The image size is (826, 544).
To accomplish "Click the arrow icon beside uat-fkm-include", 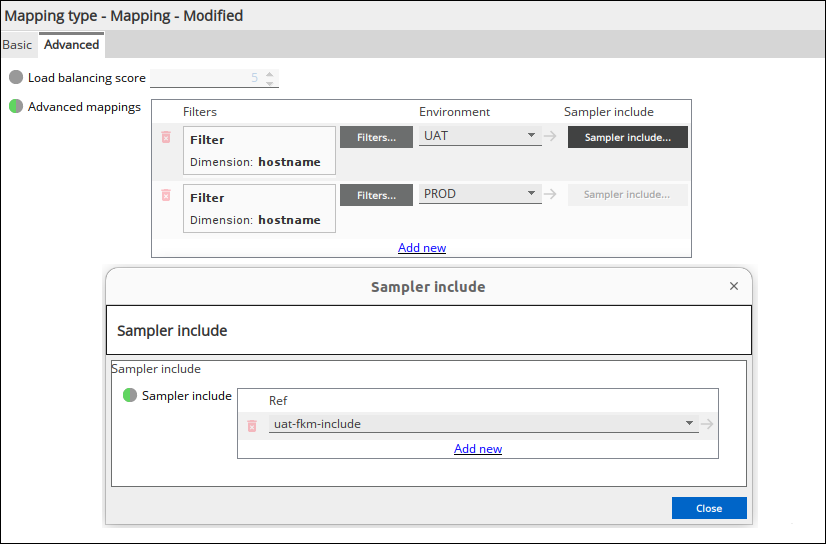I will pos(707,424).
